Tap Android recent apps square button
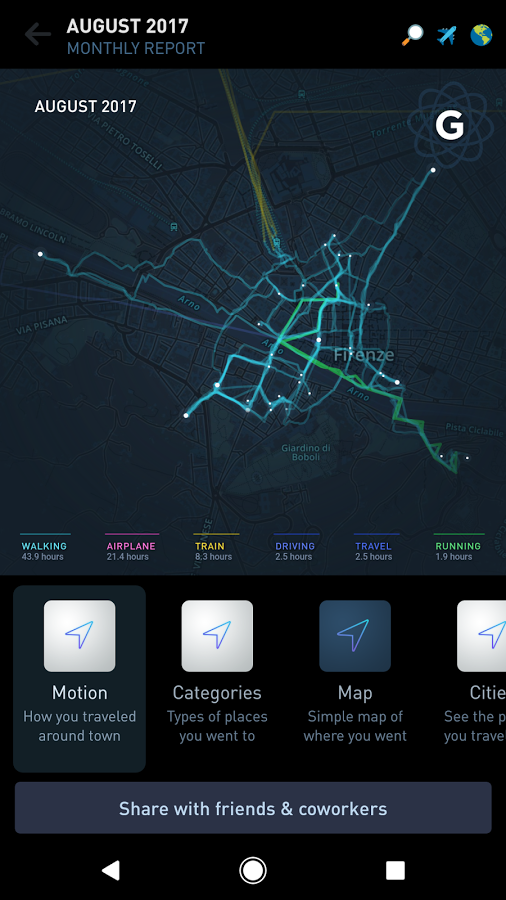 click(x=395, y=870)
